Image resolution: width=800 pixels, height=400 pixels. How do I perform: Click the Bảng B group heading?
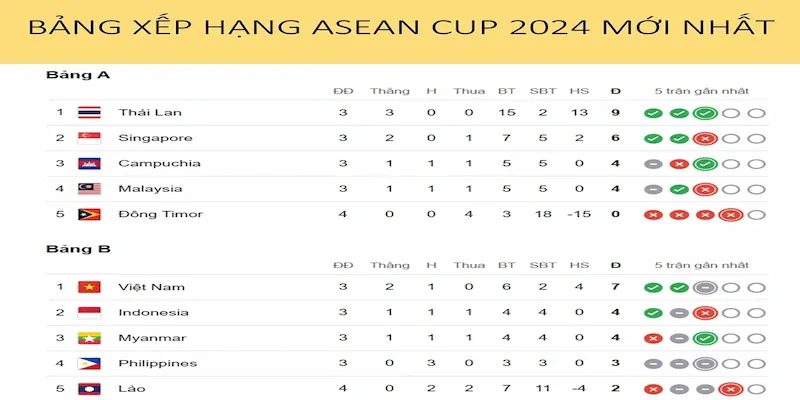pyautogui.click(x=65, y=249)
